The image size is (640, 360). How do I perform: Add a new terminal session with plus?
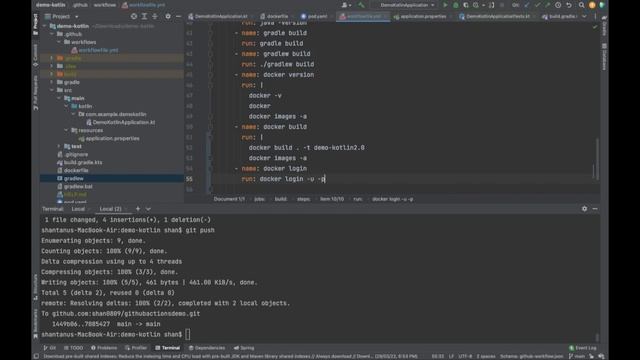pos(138,209)
